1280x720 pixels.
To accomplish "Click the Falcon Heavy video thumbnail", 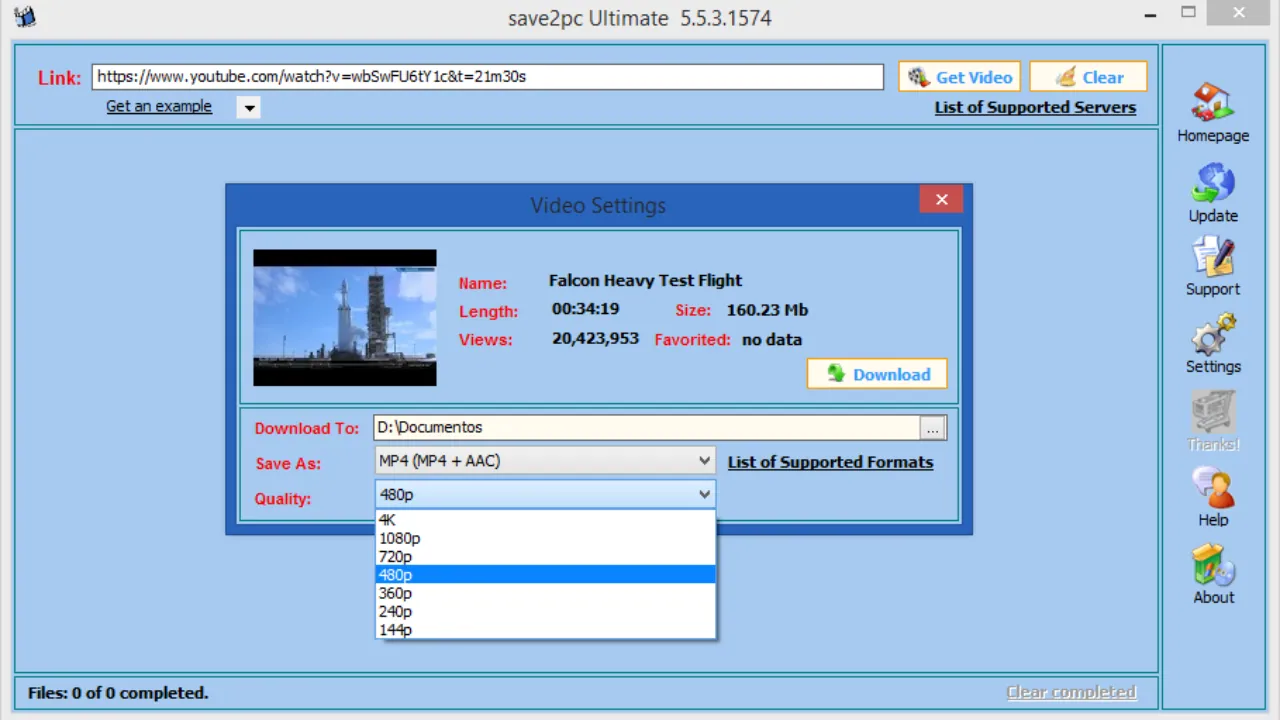I will tap(345, 318).
